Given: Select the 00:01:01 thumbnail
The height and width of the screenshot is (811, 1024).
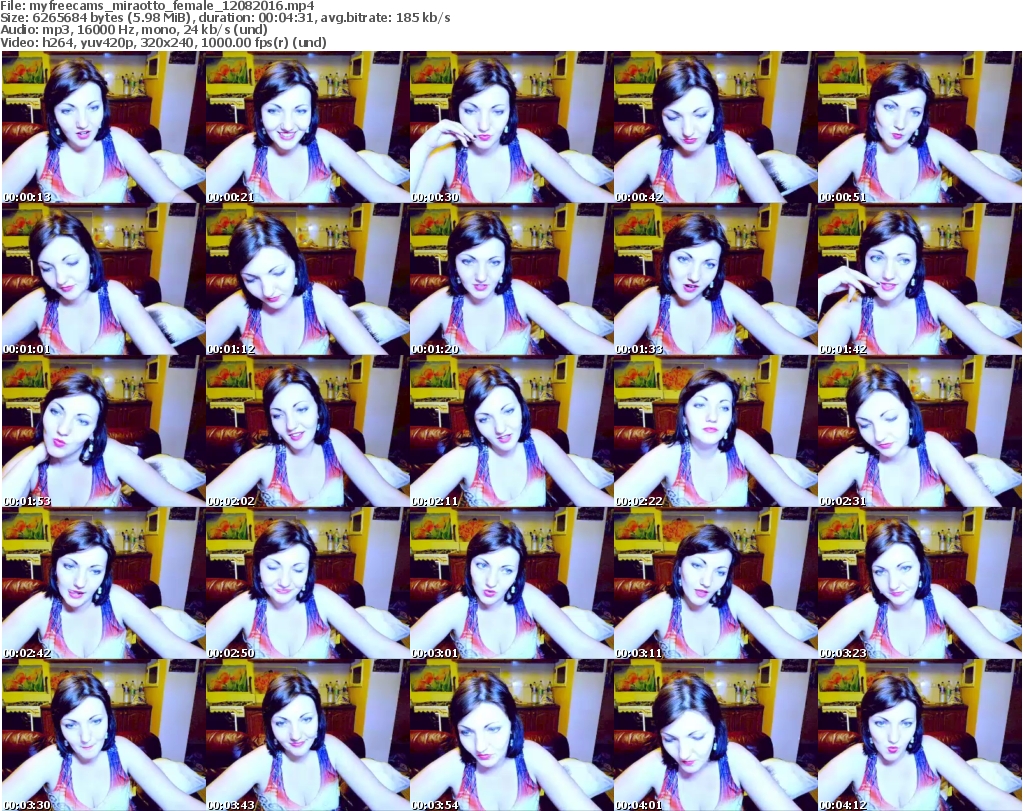Looking at the screenshot, I should tap(104, 279).
